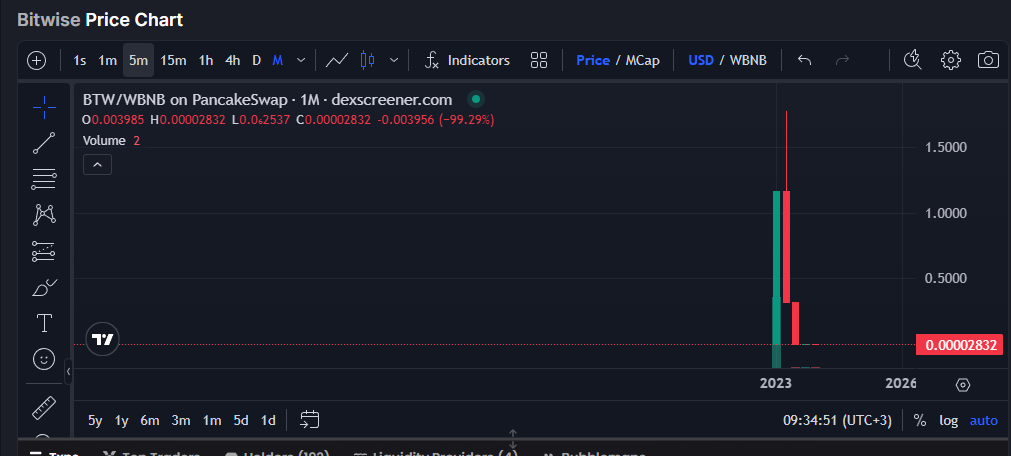Collapse the indicator legend chevron

click(x=97, y=165)
